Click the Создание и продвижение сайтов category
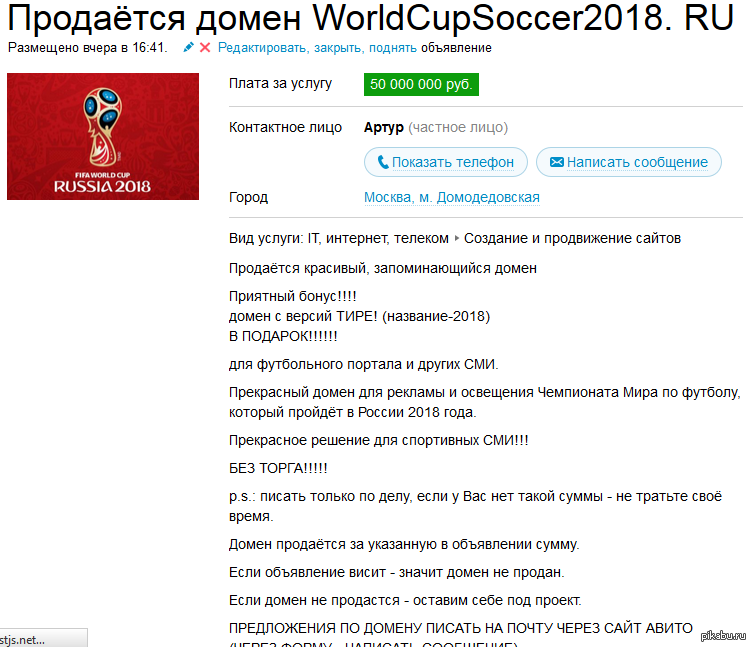The image size is (751, 647). click(x=572, y=238)
